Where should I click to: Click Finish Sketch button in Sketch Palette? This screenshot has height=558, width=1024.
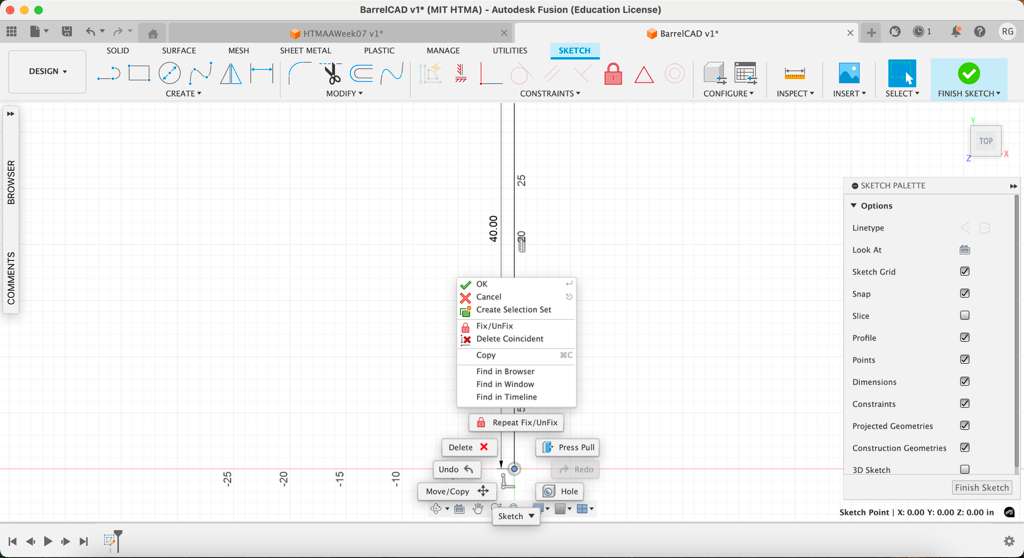tap(981, 488)
